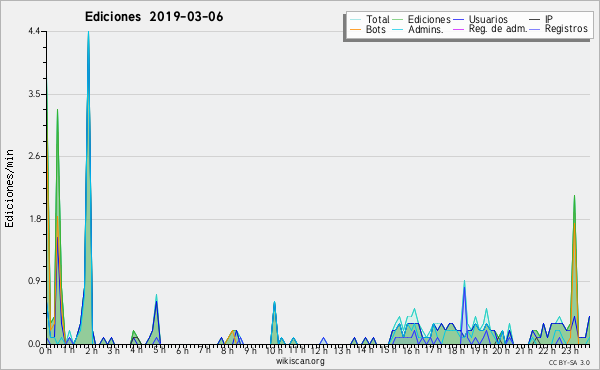Click the 1.8 y-axis value

34,219
